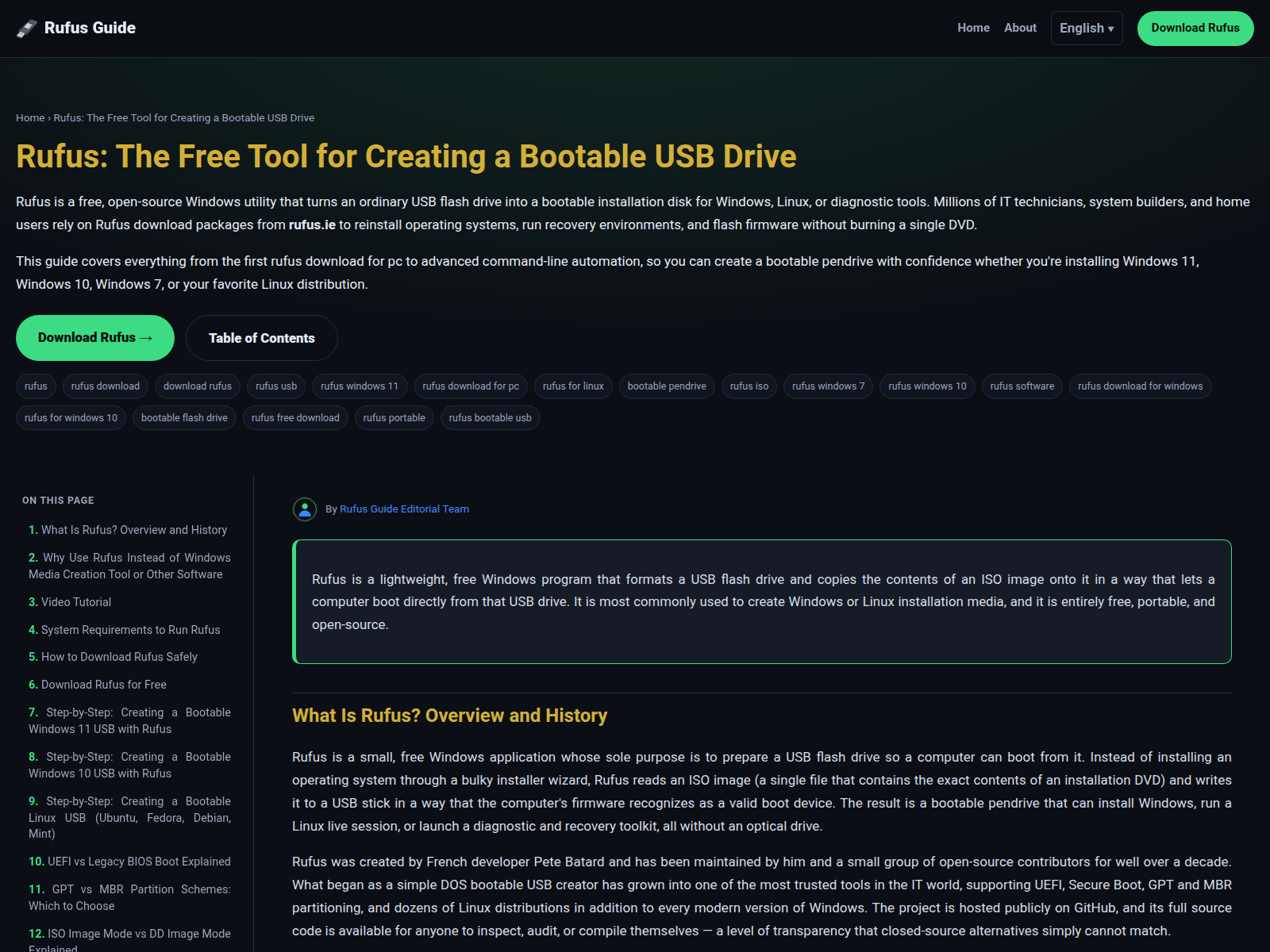Open the About navigation link
1270x952 pixels.
(x=1020, y=28)
